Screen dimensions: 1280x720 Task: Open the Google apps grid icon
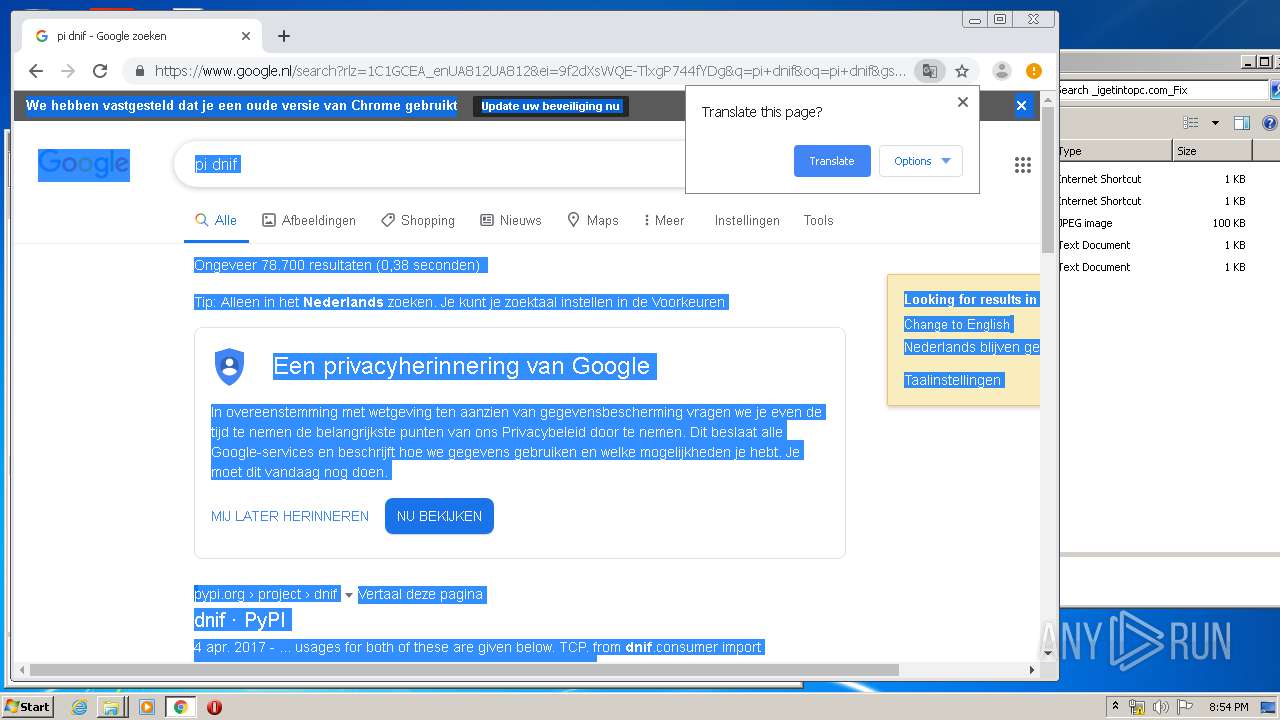pyautogui.click(x=1023, y=165)
